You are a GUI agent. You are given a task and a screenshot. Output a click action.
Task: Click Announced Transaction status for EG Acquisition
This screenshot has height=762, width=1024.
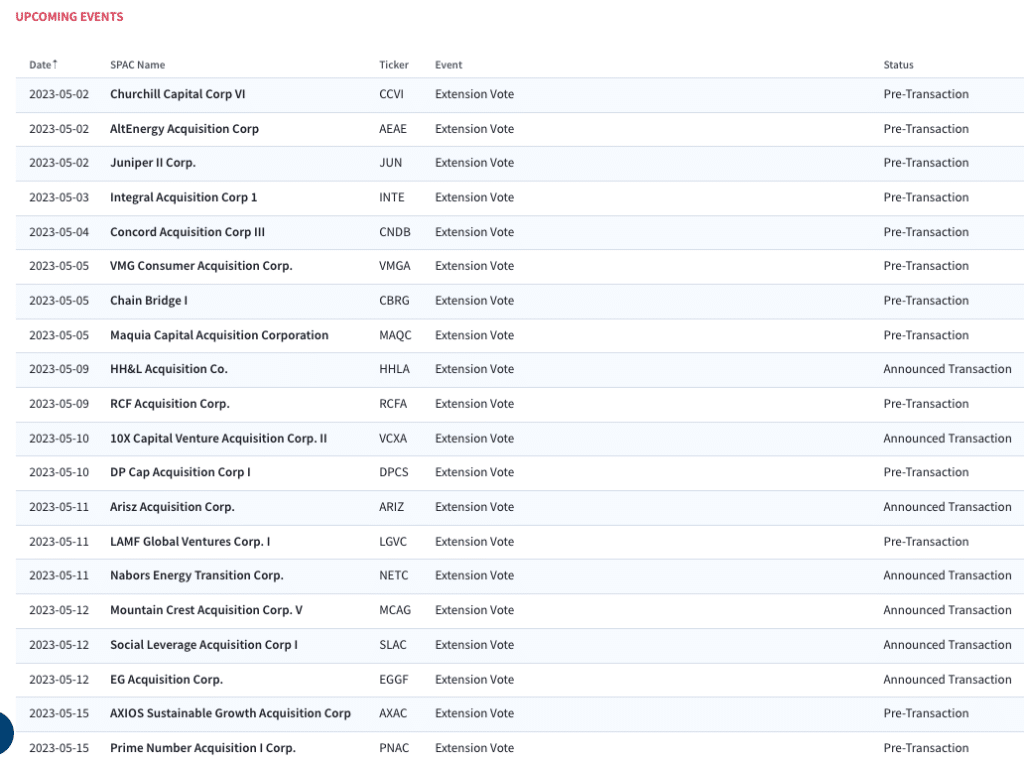point(948,679)
